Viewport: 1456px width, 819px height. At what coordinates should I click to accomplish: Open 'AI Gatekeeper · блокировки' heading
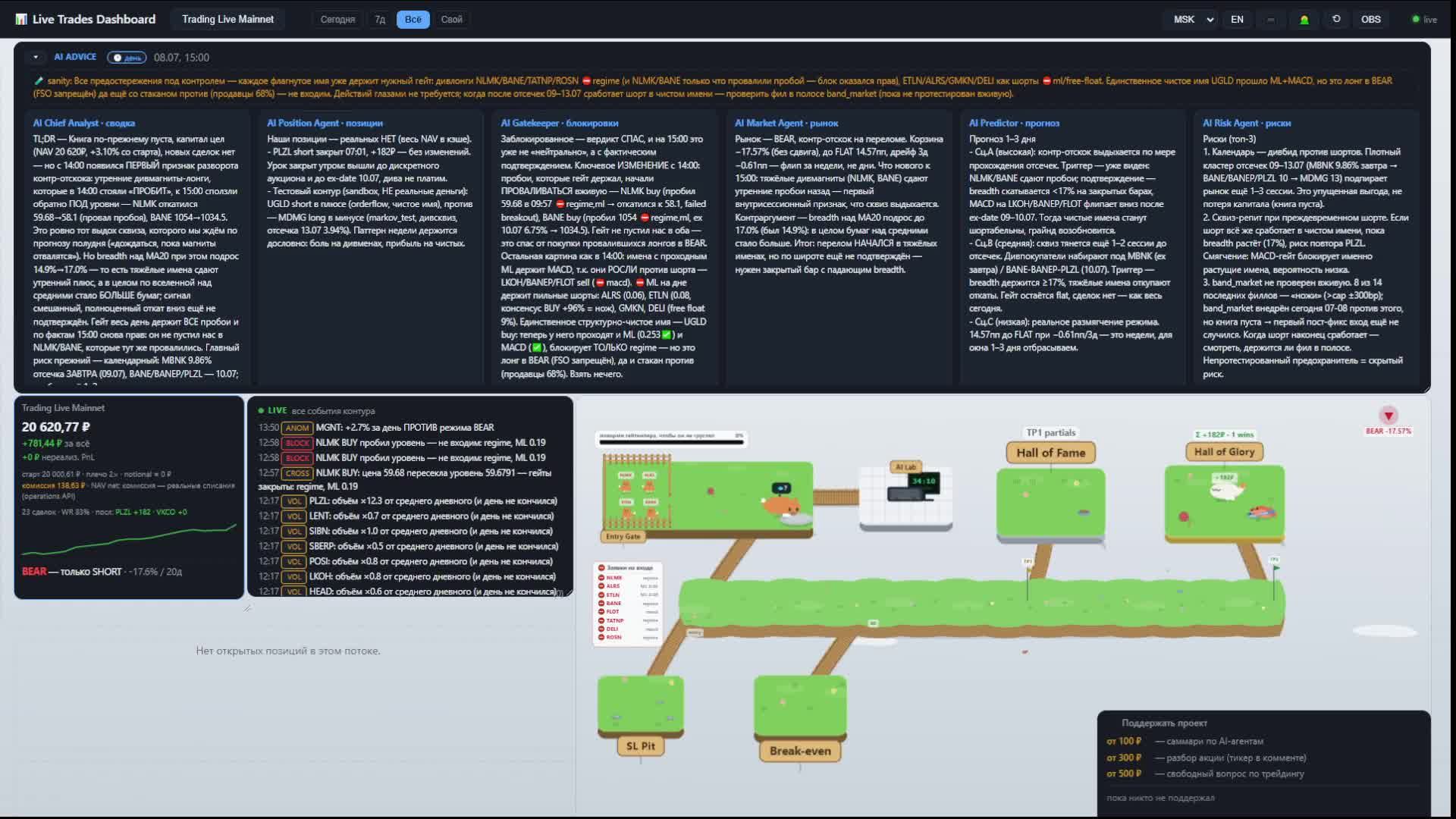(x=559, y=123)
